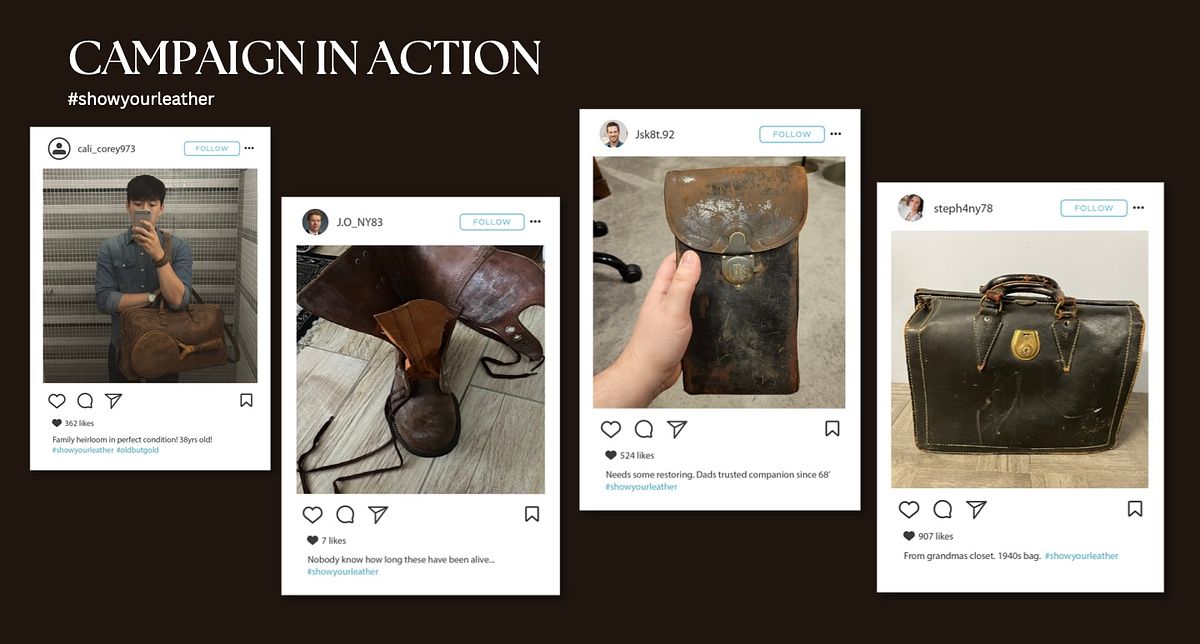Open #oldbutgold hashtag link
Screen dimensions: 1200x644
(138, 450)
